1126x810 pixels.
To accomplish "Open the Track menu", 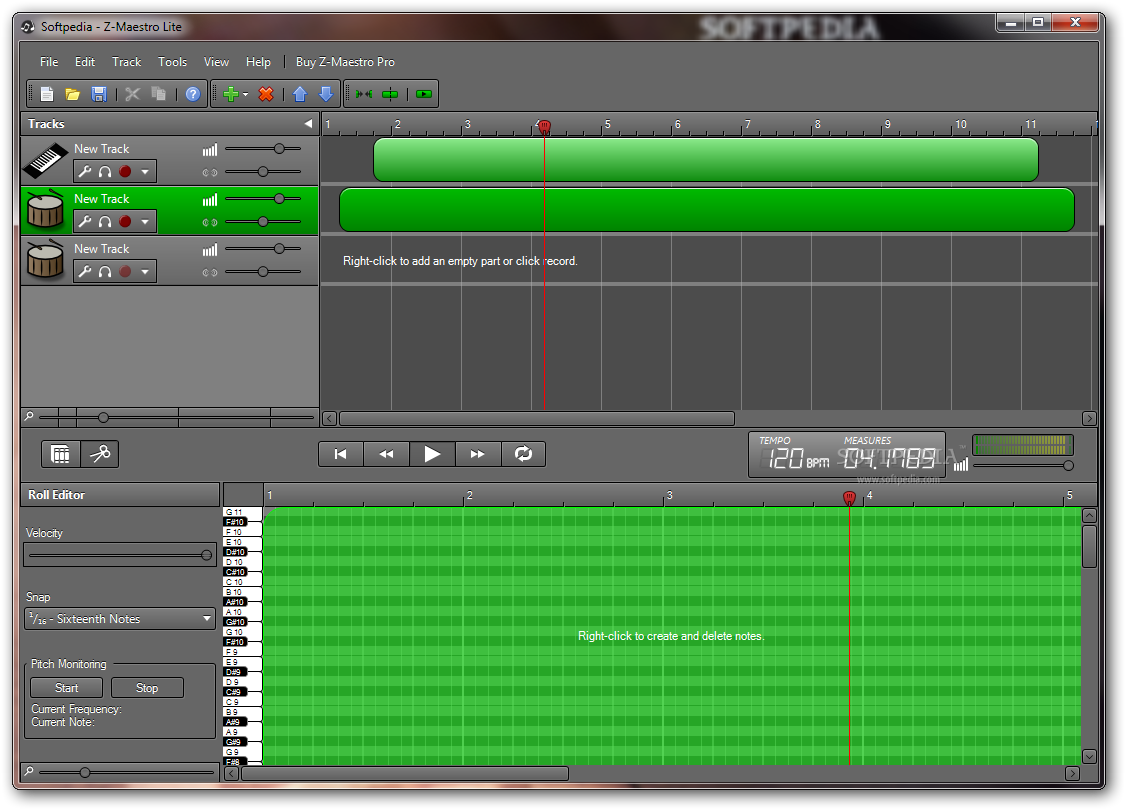I will pyautogui.click(x=126, y=62).
